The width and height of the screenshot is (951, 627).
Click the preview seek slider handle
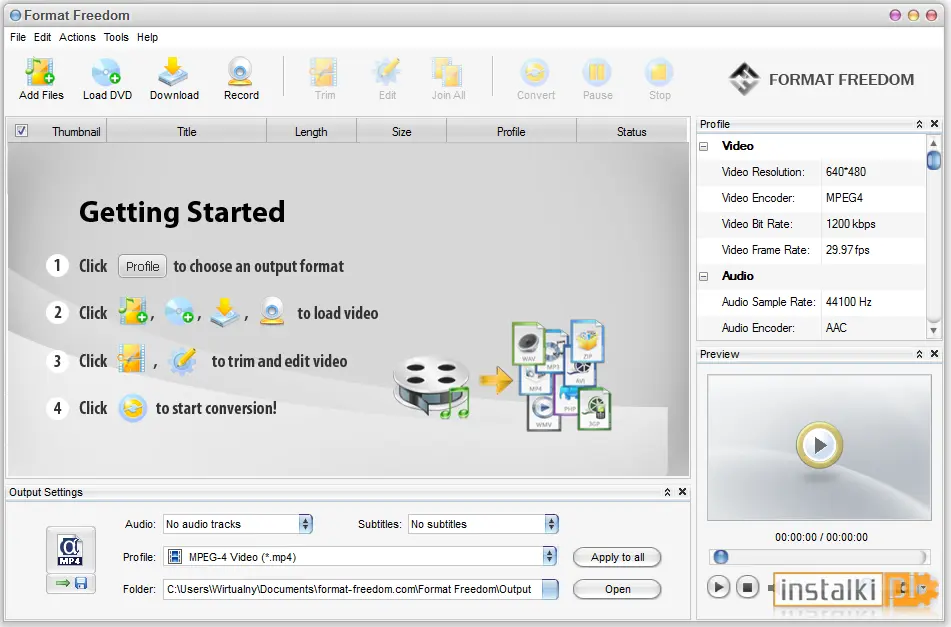[x=721, y=556]
